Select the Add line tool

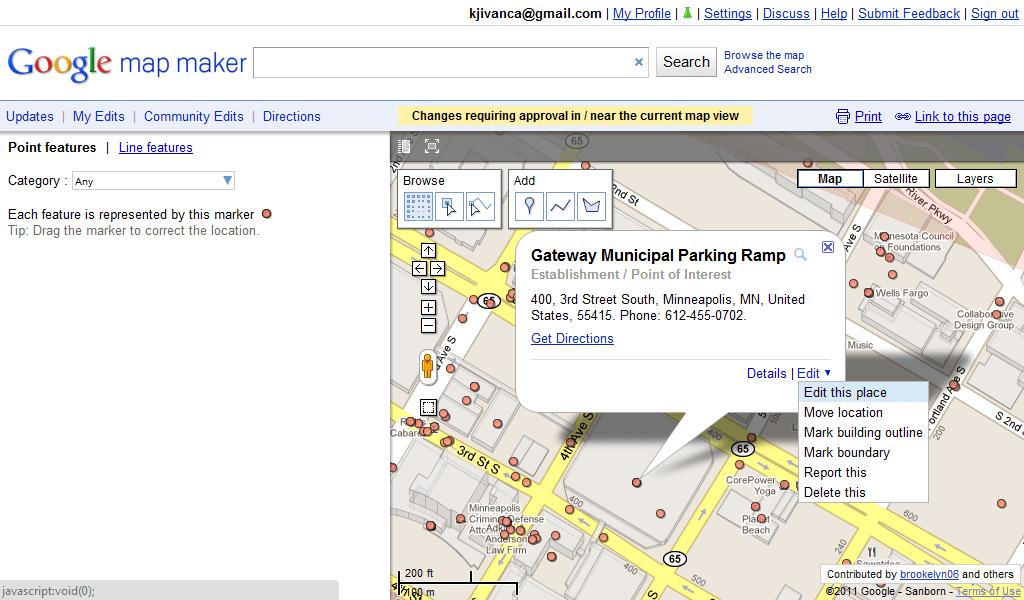click(x=560, y=206)
